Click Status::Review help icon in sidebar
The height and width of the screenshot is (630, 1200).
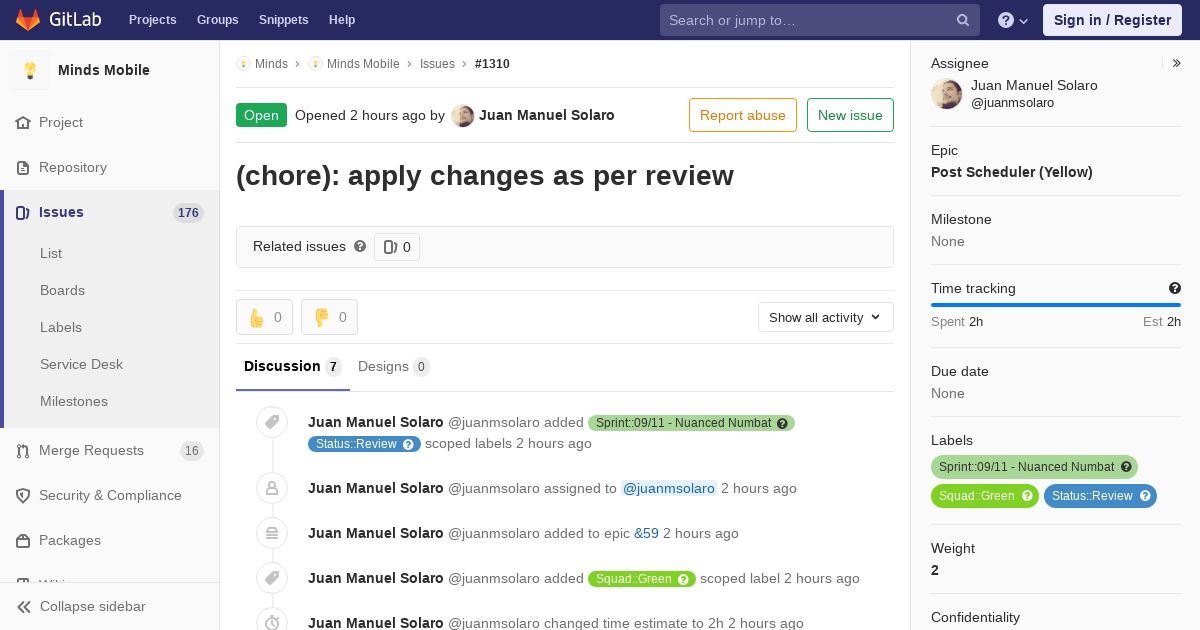point(1145,496)
